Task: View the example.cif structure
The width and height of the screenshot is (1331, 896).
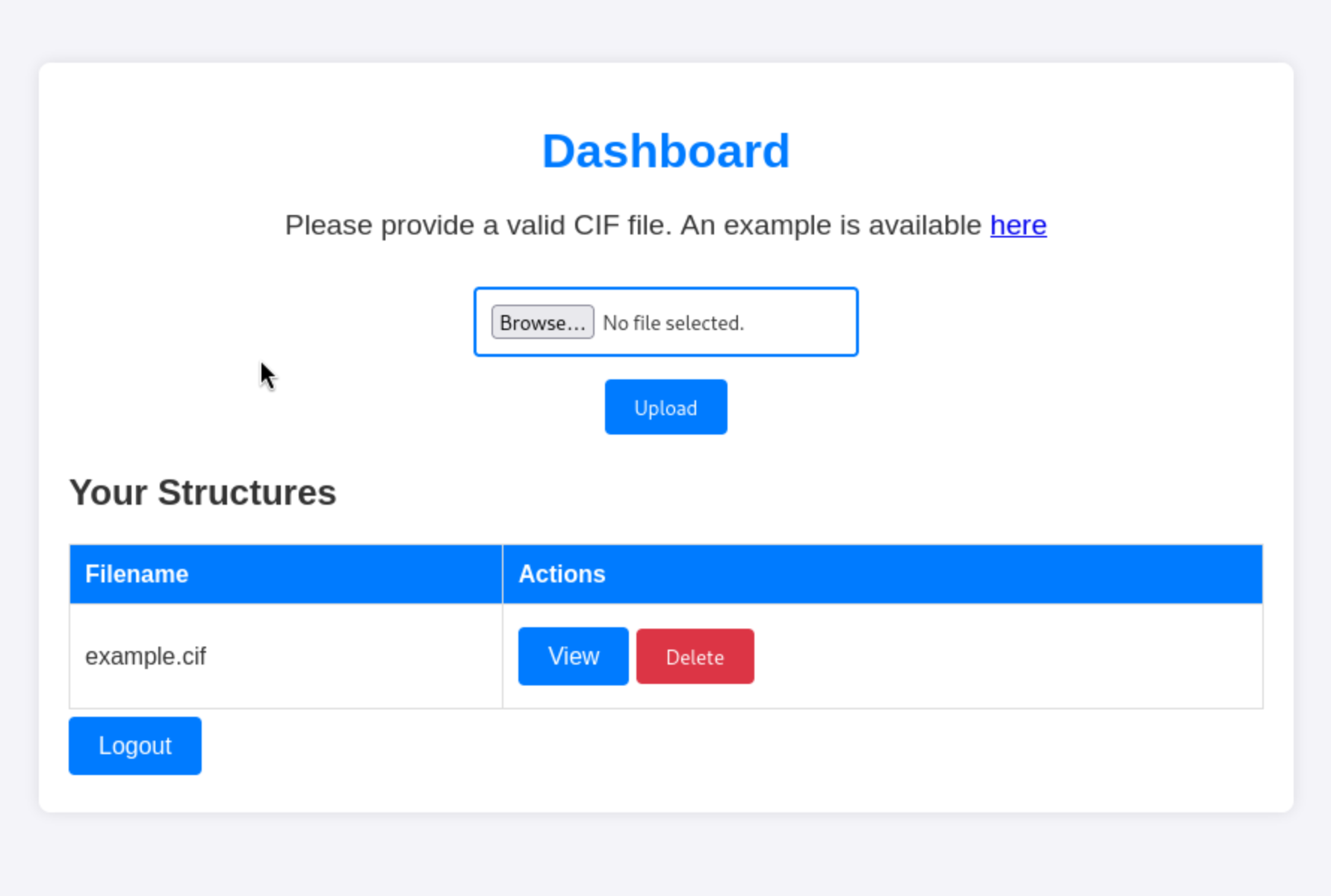Action: [573, 656]
